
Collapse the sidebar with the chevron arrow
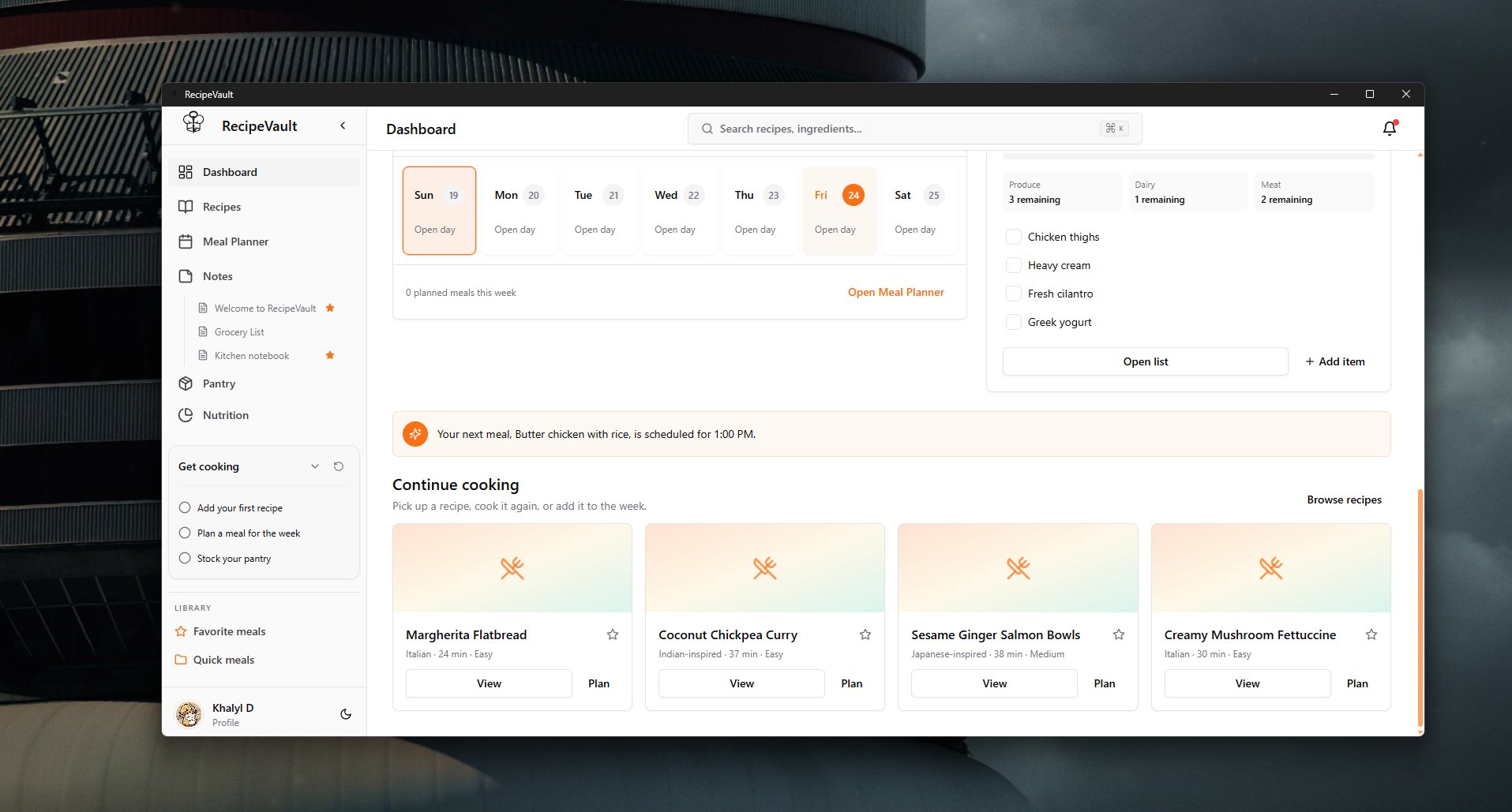(x=343, y=125)
